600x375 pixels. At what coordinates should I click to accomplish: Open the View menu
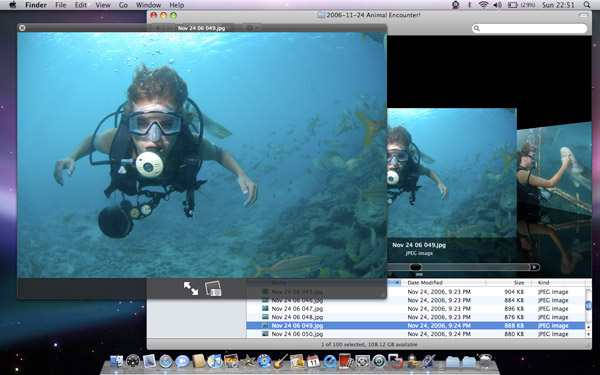pos(103,5)
